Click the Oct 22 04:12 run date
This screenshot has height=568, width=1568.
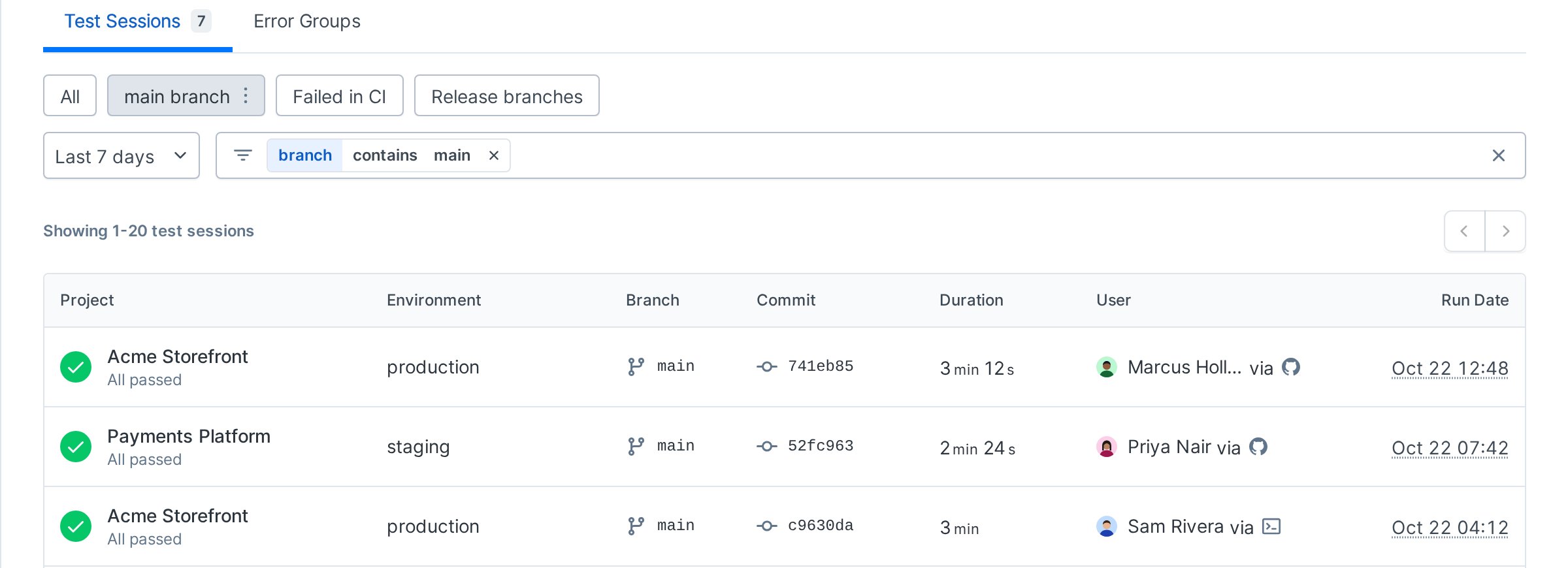tap(1450, 528)
